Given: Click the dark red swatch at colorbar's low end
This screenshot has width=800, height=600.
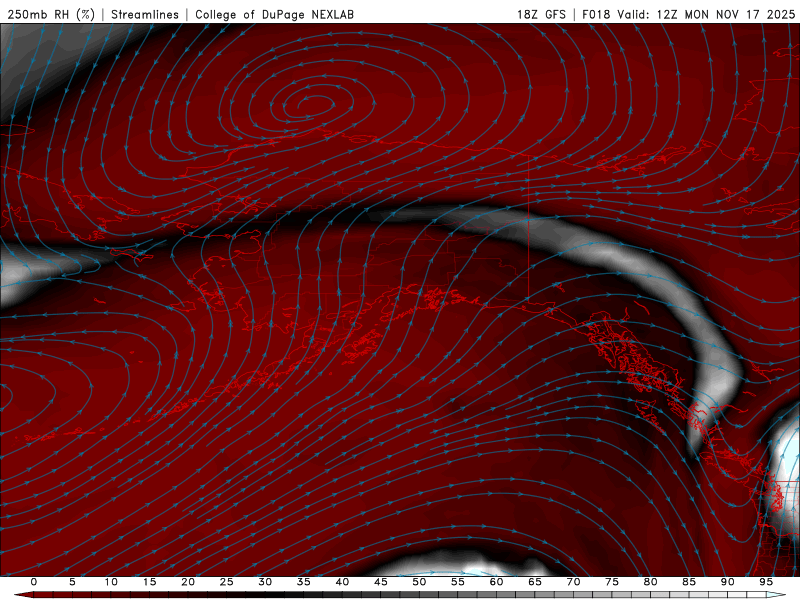Looking at the screenshot, I should click(26, 595).
